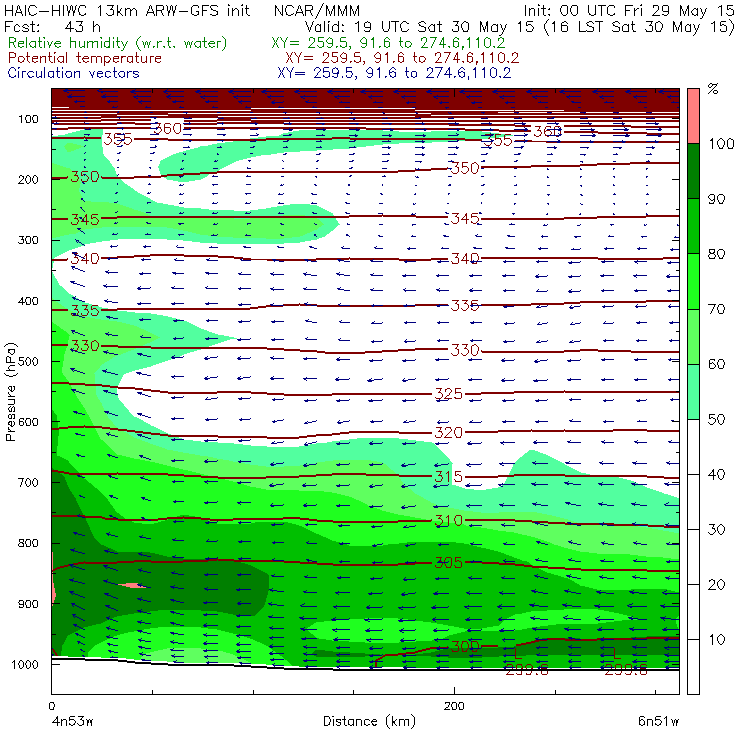Viewport: 740px width, 740px height.
Task: Click the 'HAIC-HIWC 13km ARW-GFS init' title
Action: click(126, 11)
